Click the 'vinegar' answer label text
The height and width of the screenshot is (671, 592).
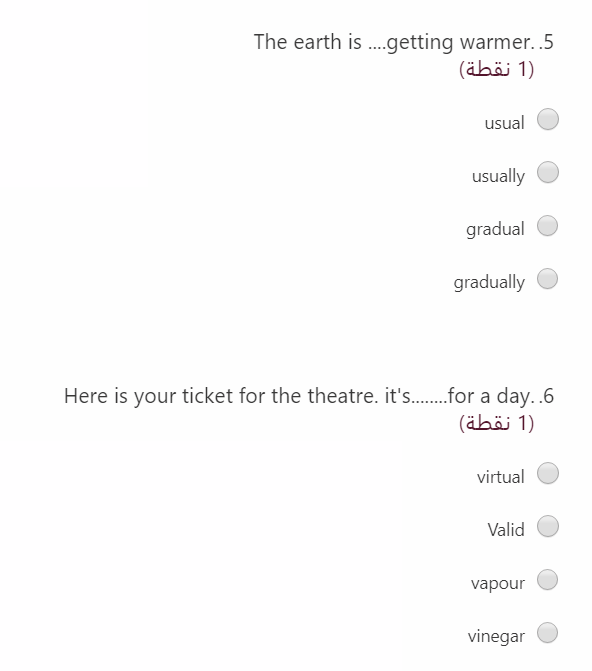click(496, 636)
